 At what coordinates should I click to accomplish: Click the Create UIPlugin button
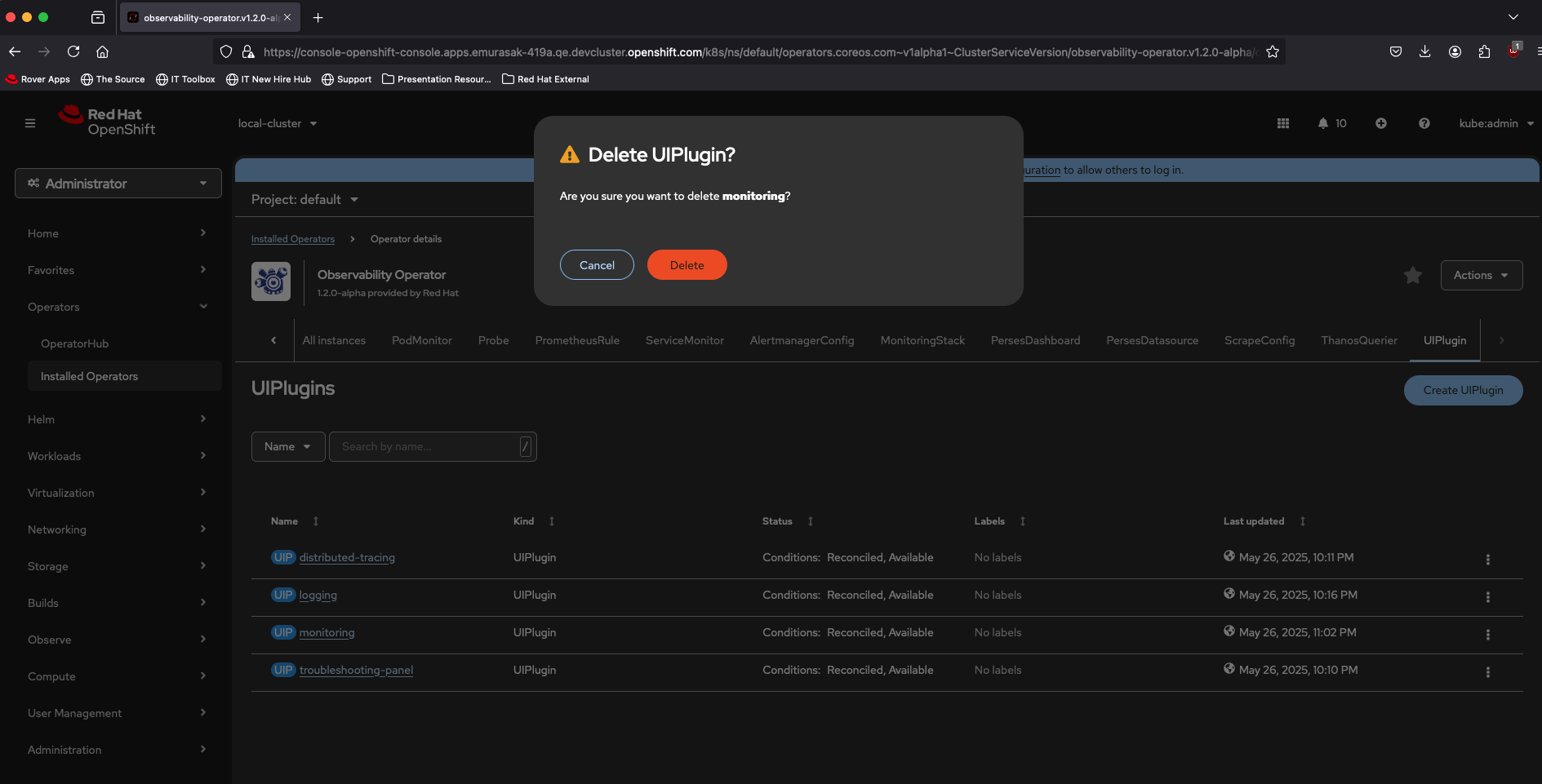coord(1463,390)
